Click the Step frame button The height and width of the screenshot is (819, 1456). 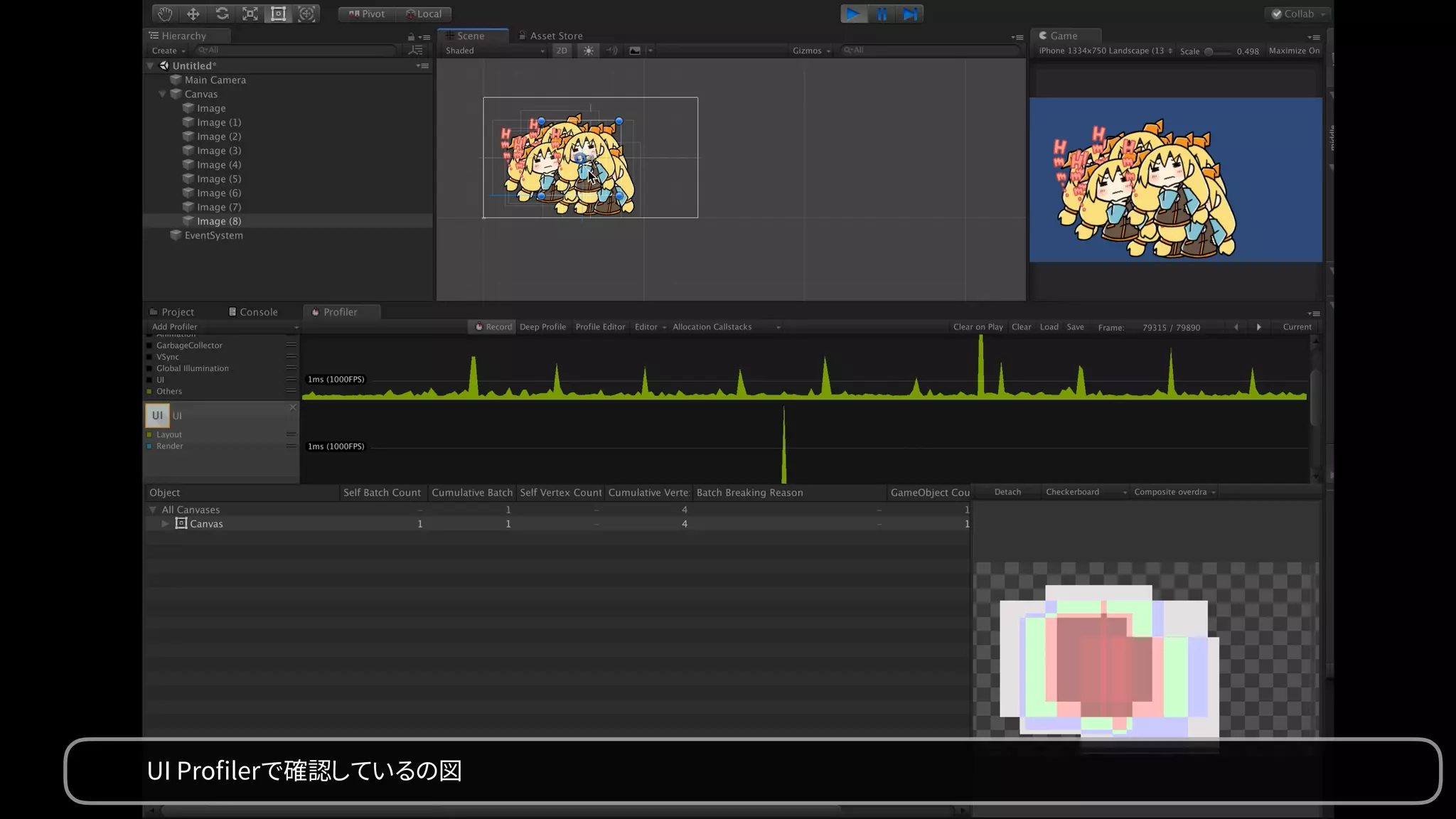tap(909, 14)
